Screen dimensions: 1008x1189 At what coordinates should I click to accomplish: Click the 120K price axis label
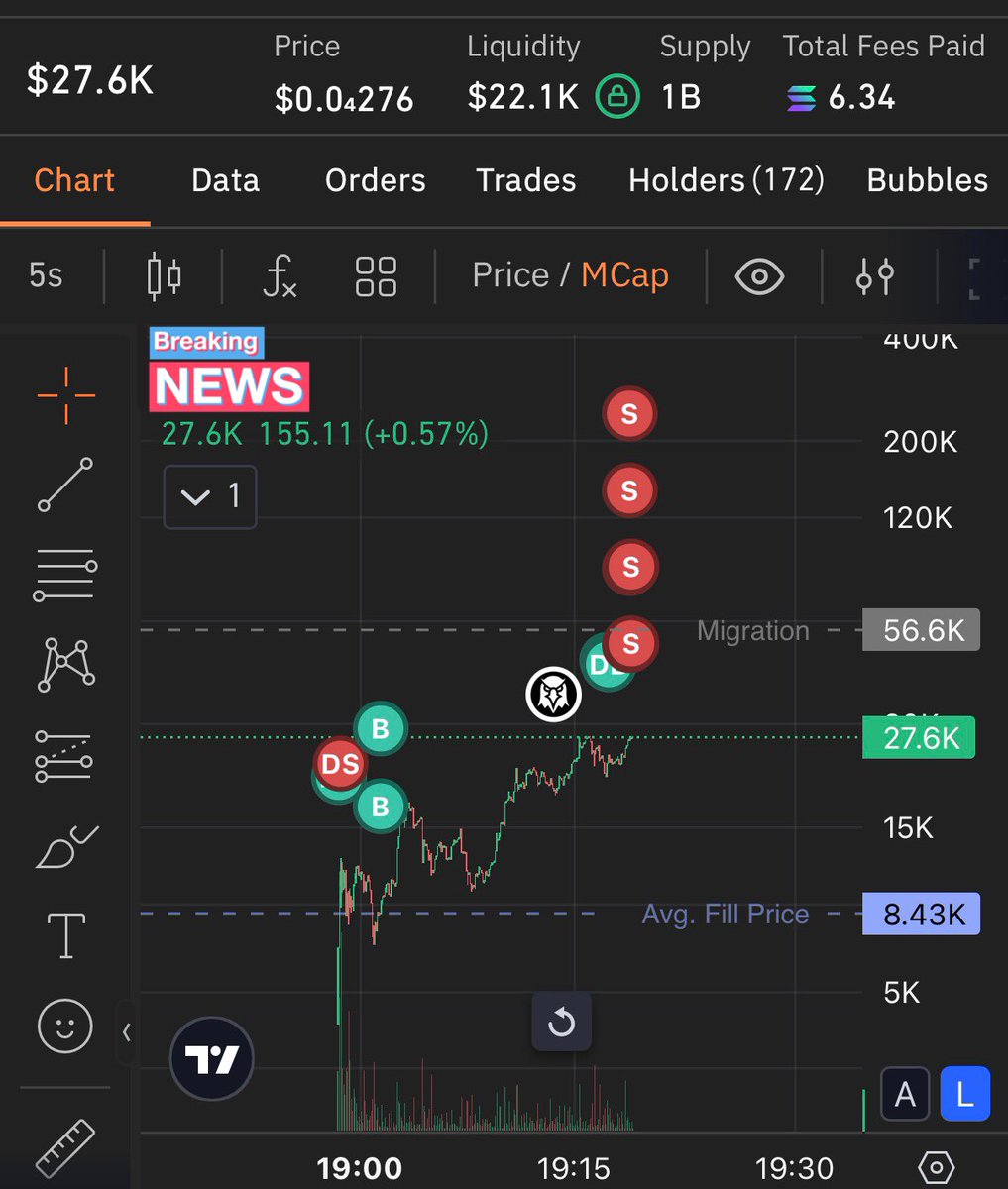[x=918, y=518]
